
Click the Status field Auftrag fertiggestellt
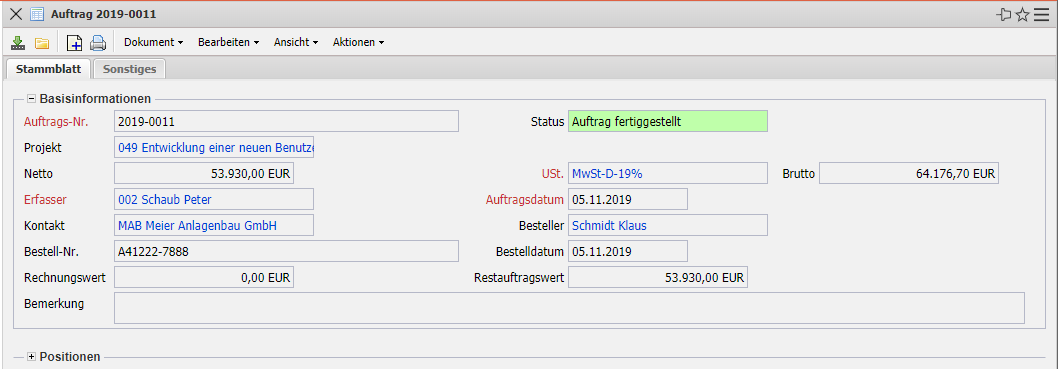[668, 121]
